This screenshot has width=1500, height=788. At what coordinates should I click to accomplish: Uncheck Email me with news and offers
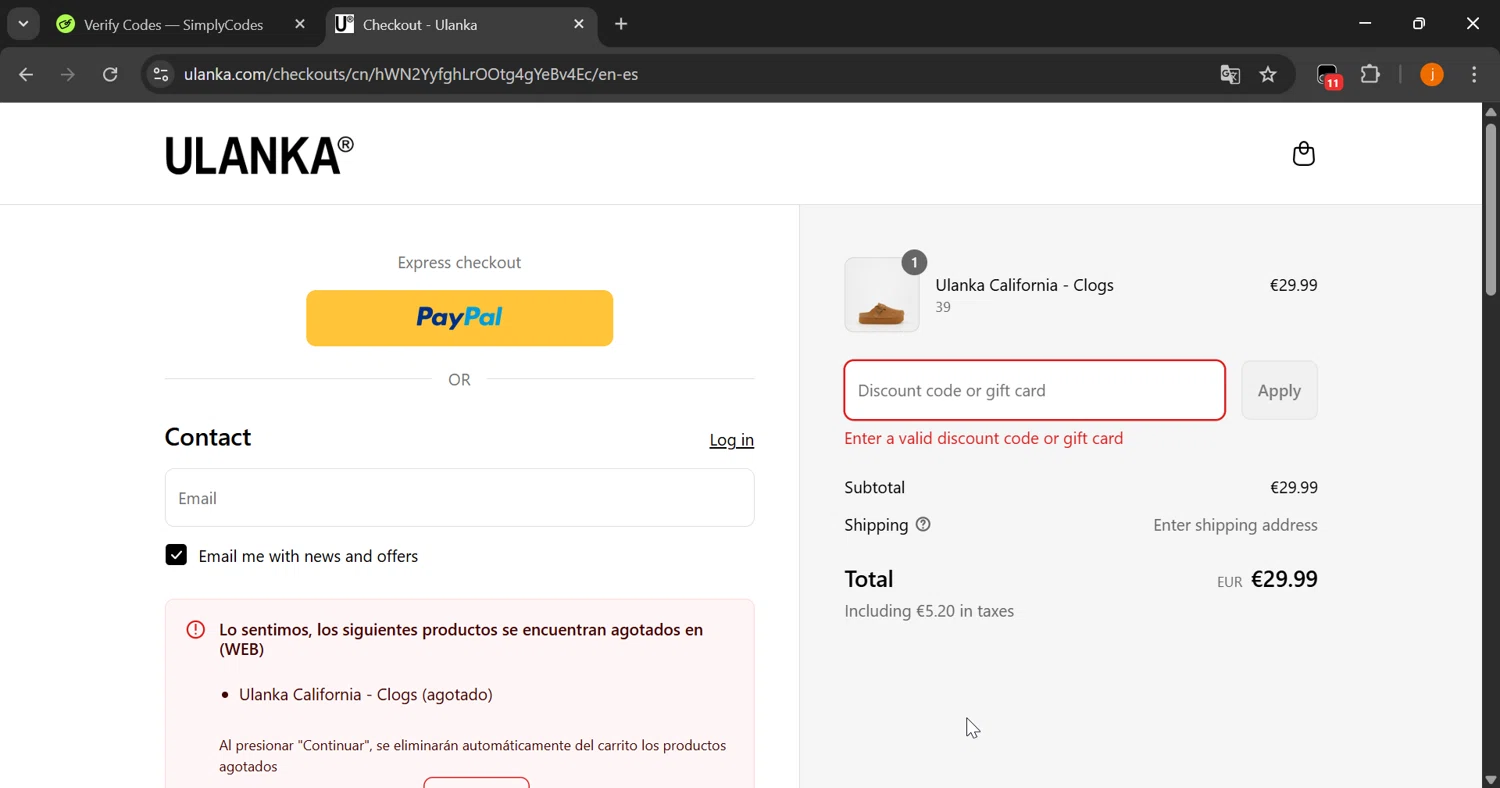point(176,555)
